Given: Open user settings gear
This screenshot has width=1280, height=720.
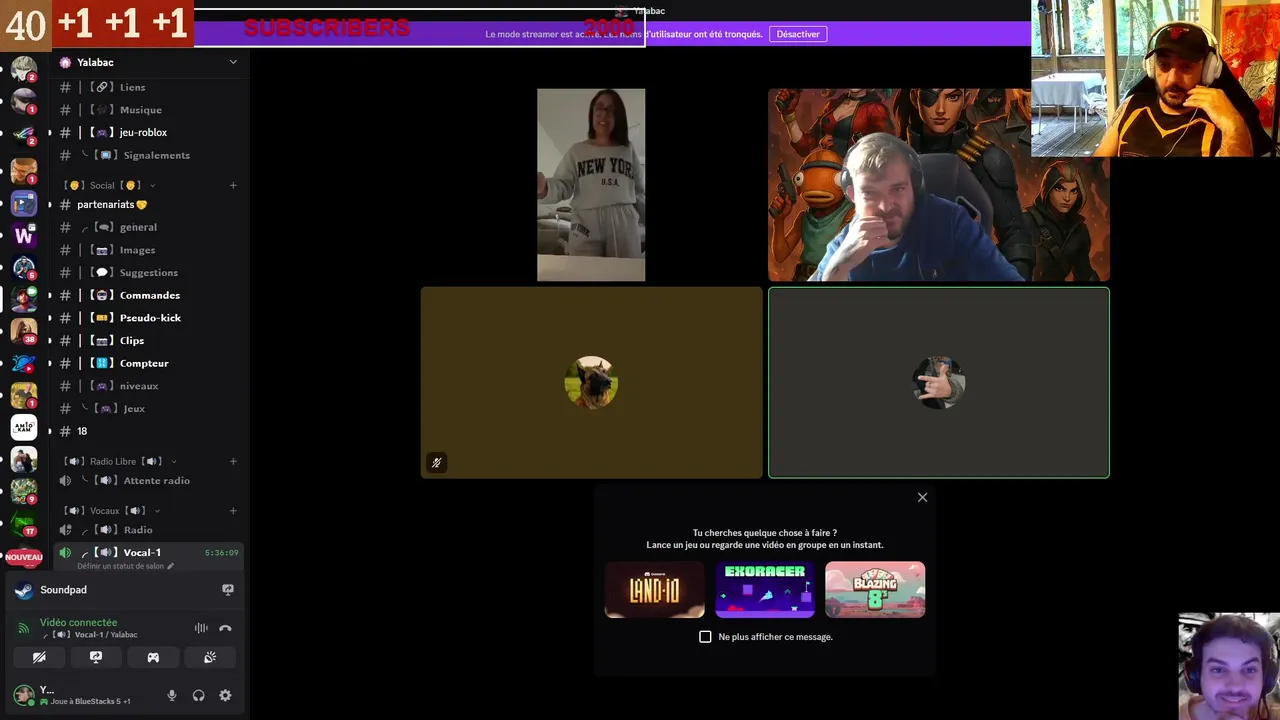Looking at the screenshot, I should tap(225, 695).
